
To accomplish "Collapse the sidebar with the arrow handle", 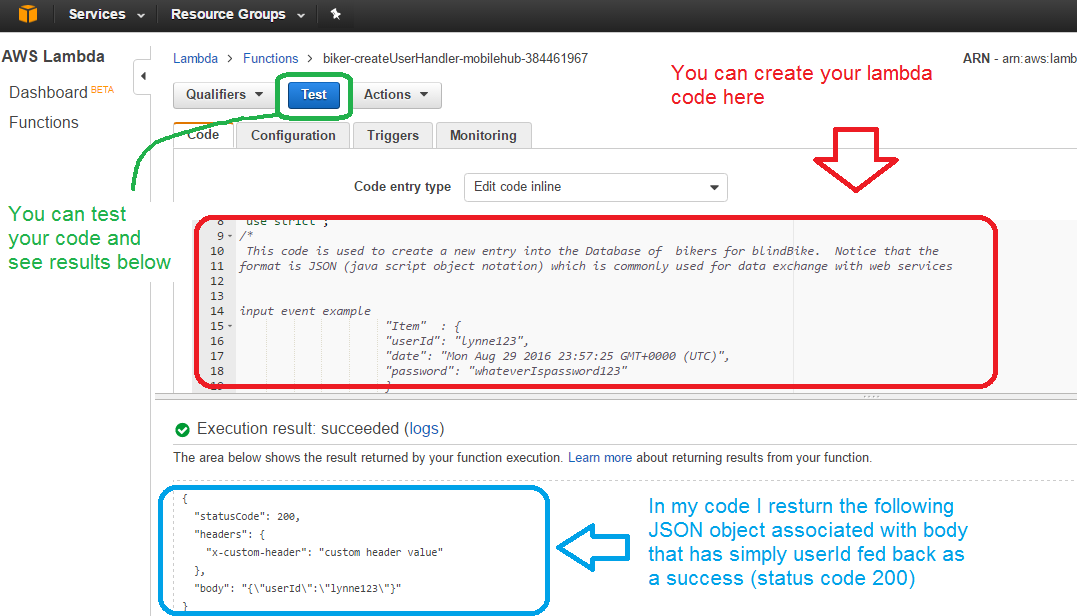I will pyautogui.click(x=142, y=76).
